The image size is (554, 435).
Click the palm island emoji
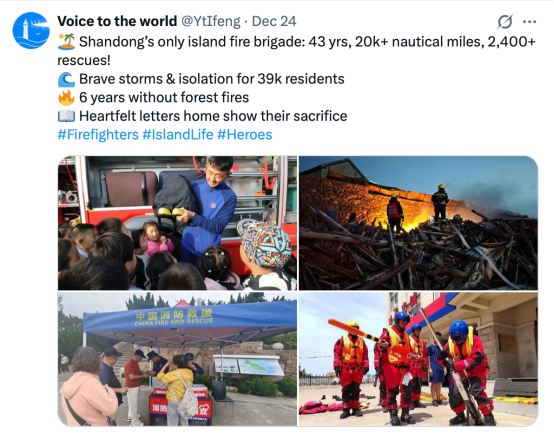(x=66, y=42)
